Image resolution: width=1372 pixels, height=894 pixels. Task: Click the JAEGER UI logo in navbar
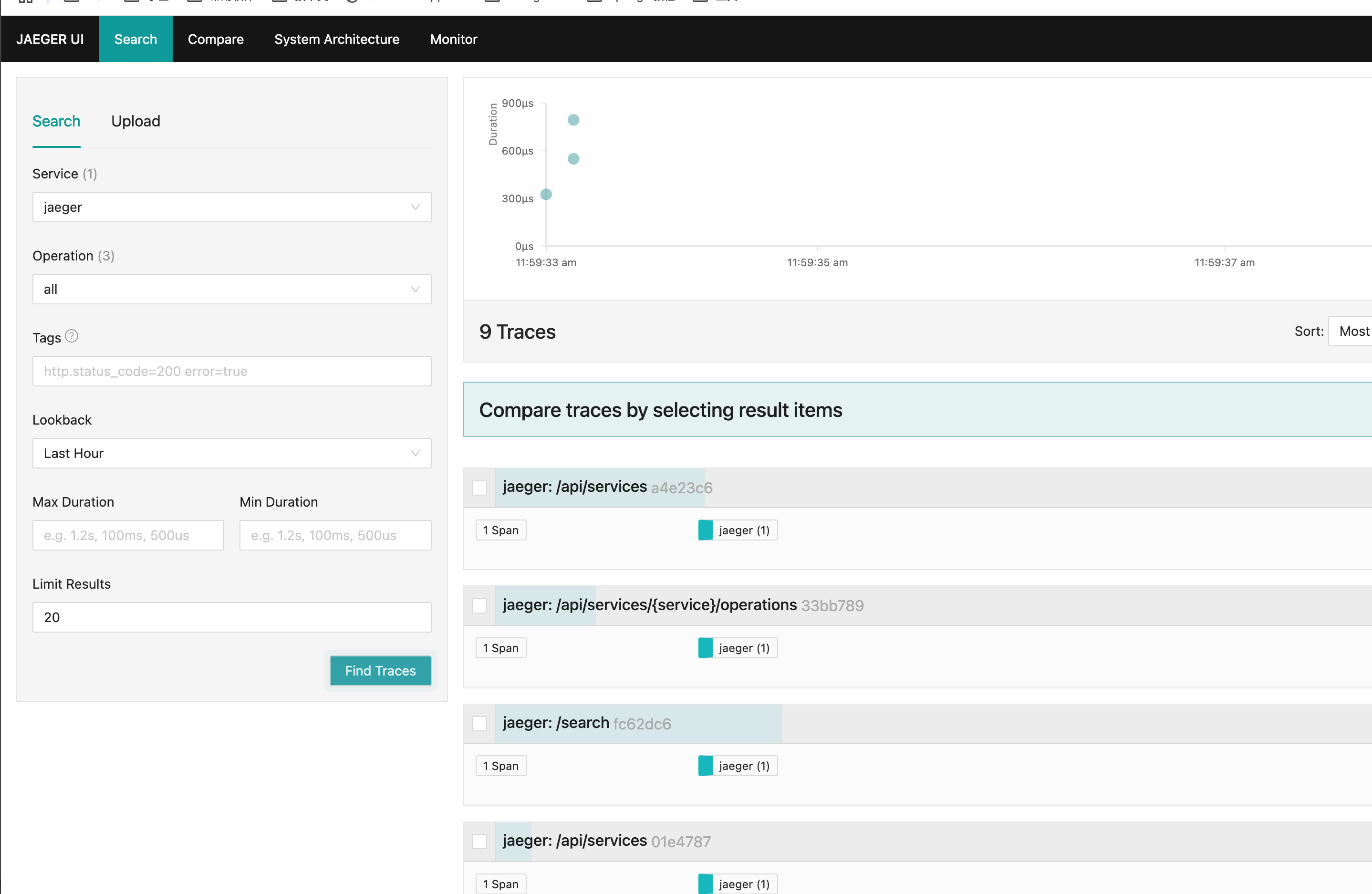tap(50, 39)
